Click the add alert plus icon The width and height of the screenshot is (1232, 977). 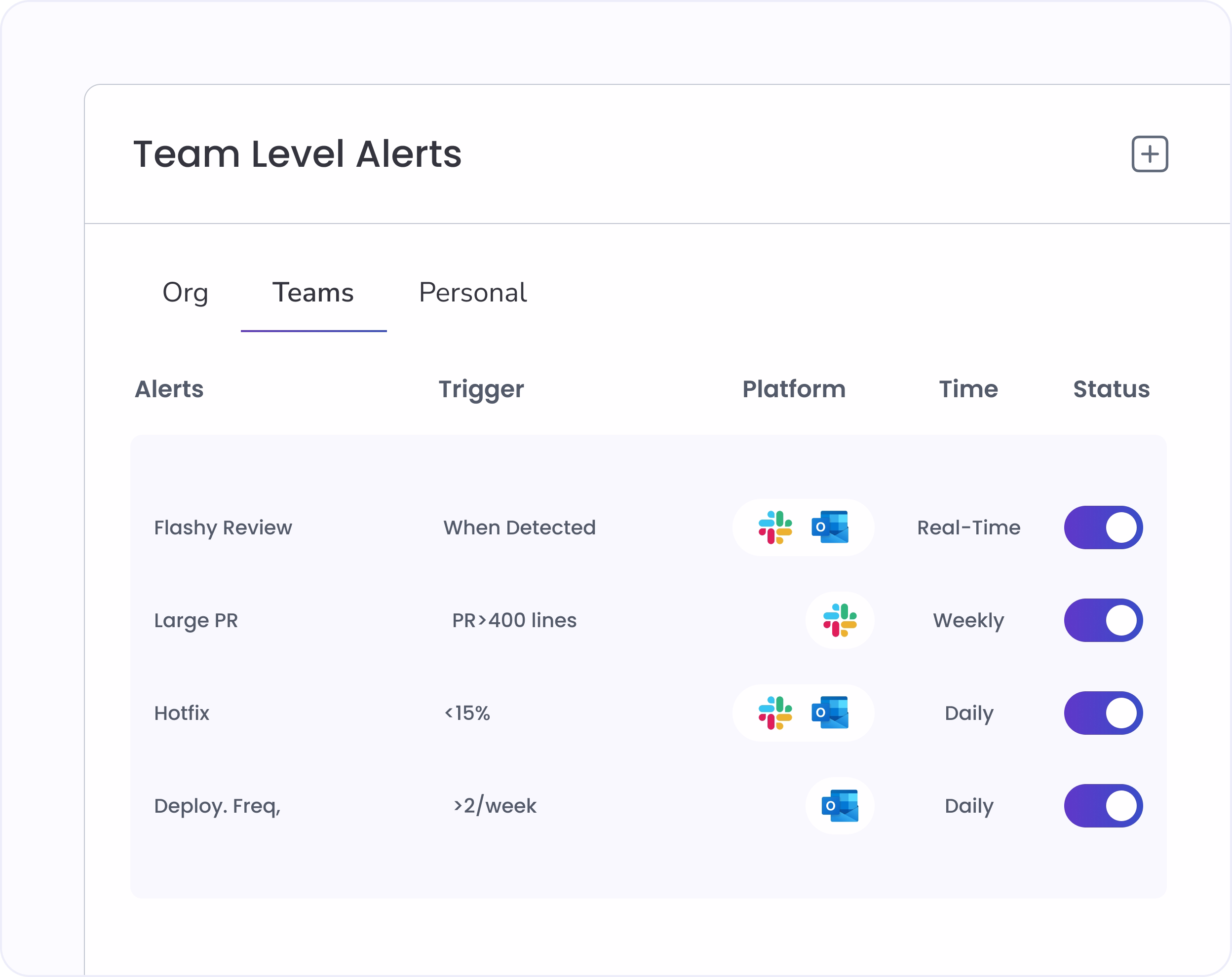[x=1150, y=153]
